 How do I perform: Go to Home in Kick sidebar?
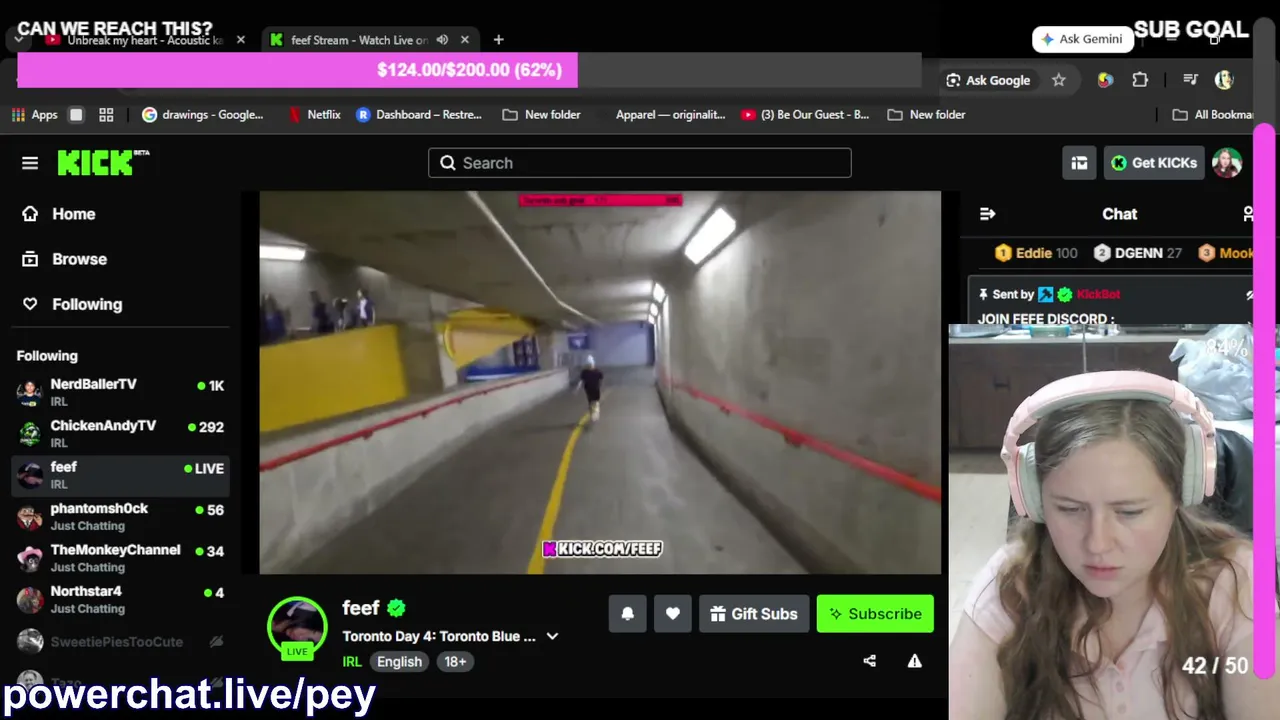(x=120, y=214)
